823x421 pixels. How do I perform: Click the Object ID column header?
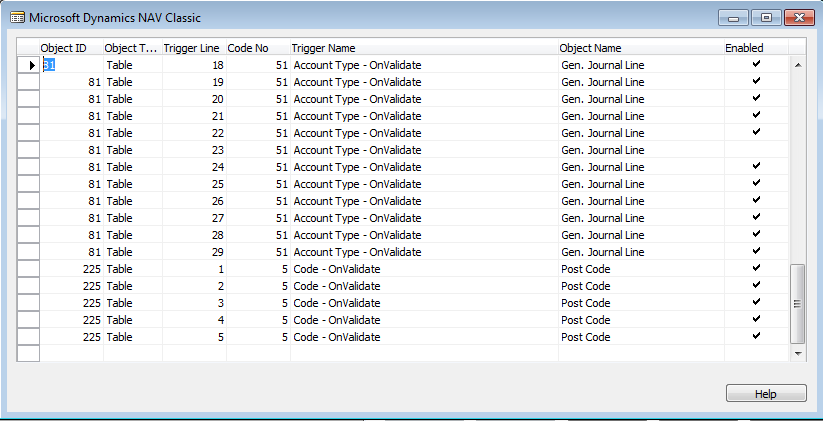click(x=71, y=48)
